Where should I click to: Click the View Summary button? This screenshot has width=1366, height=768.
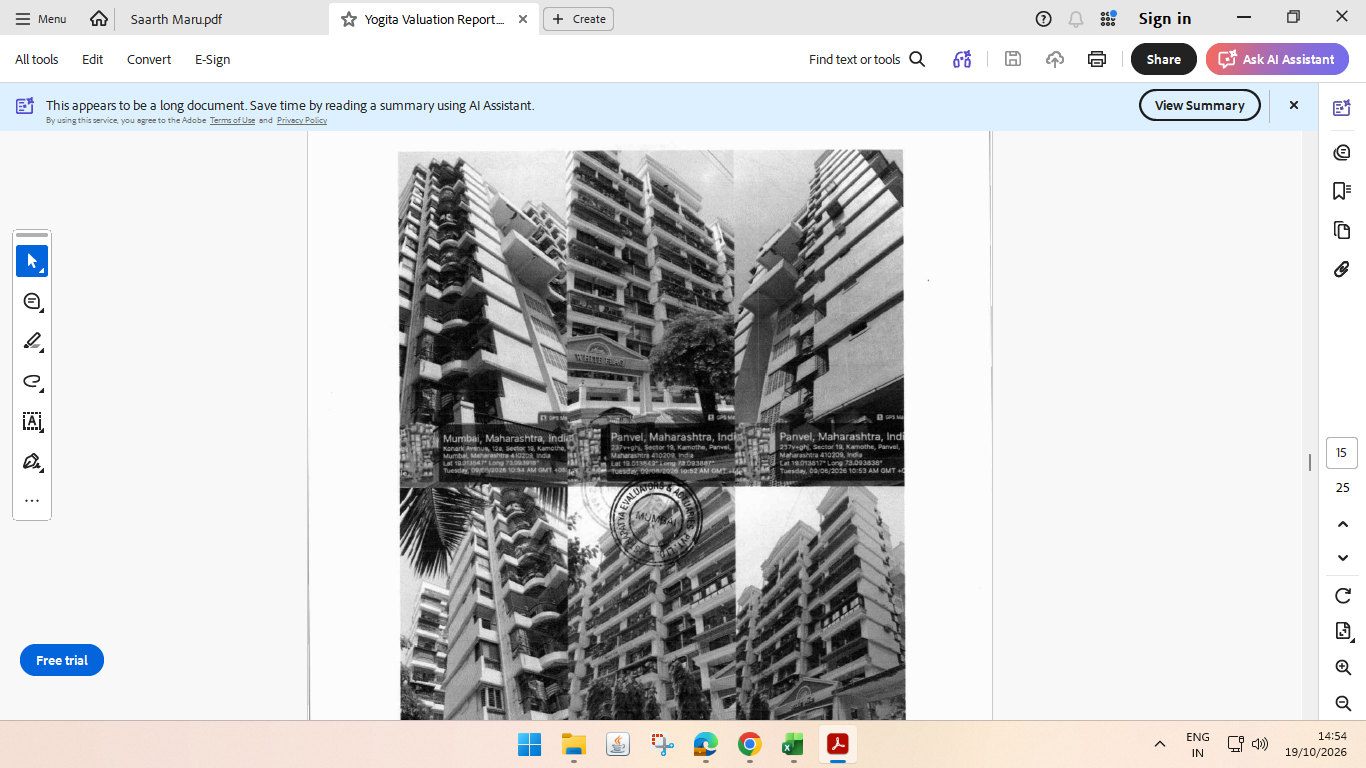click(x=1200, y=105)
